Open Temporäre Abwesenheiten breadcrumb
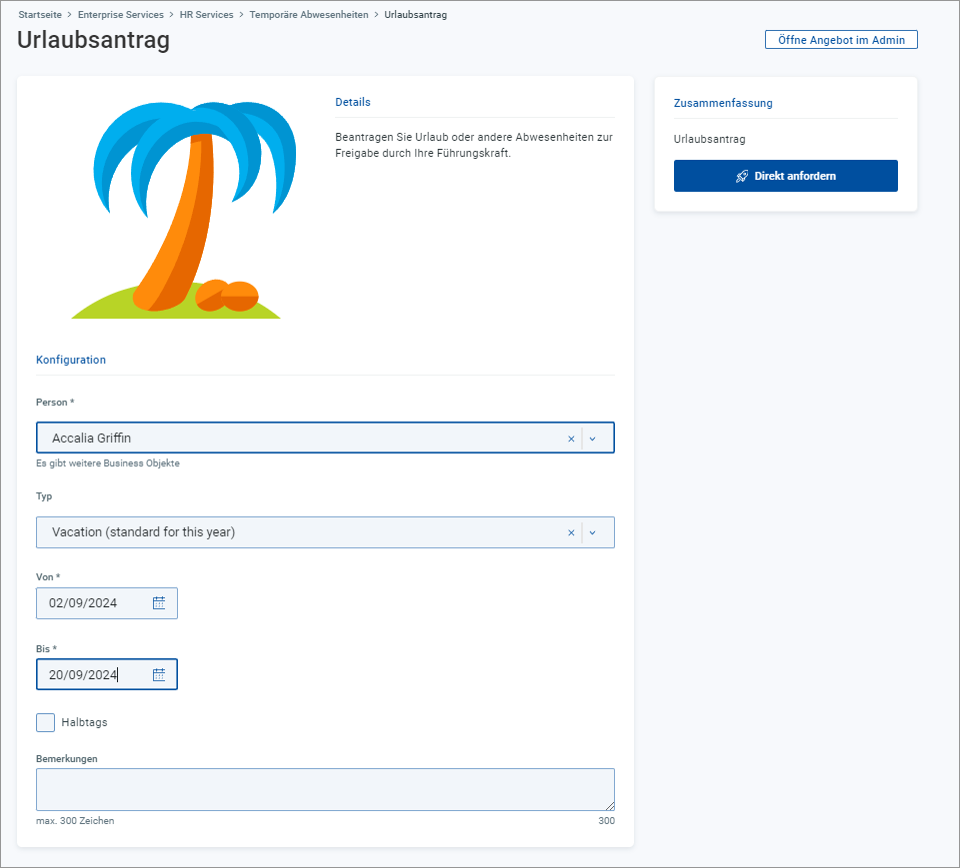960x868 pixels. (x=309, y=15)
